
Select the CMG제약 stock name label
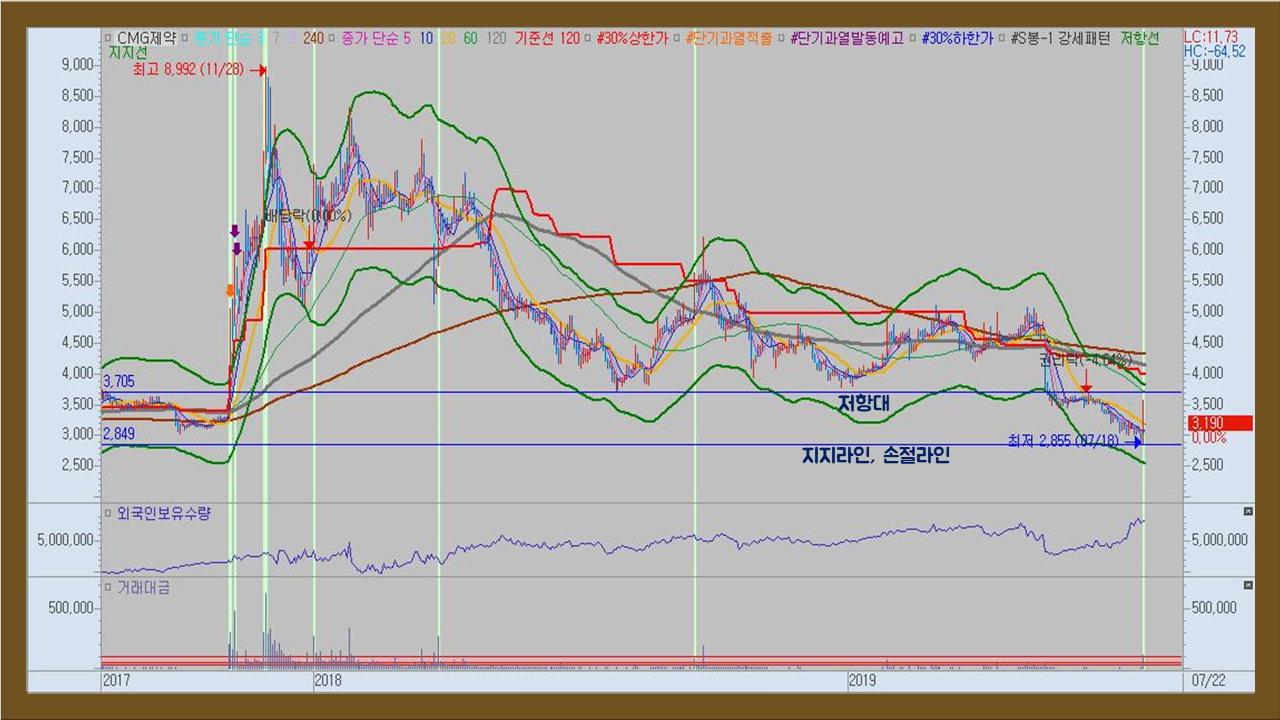click(147, 38)
